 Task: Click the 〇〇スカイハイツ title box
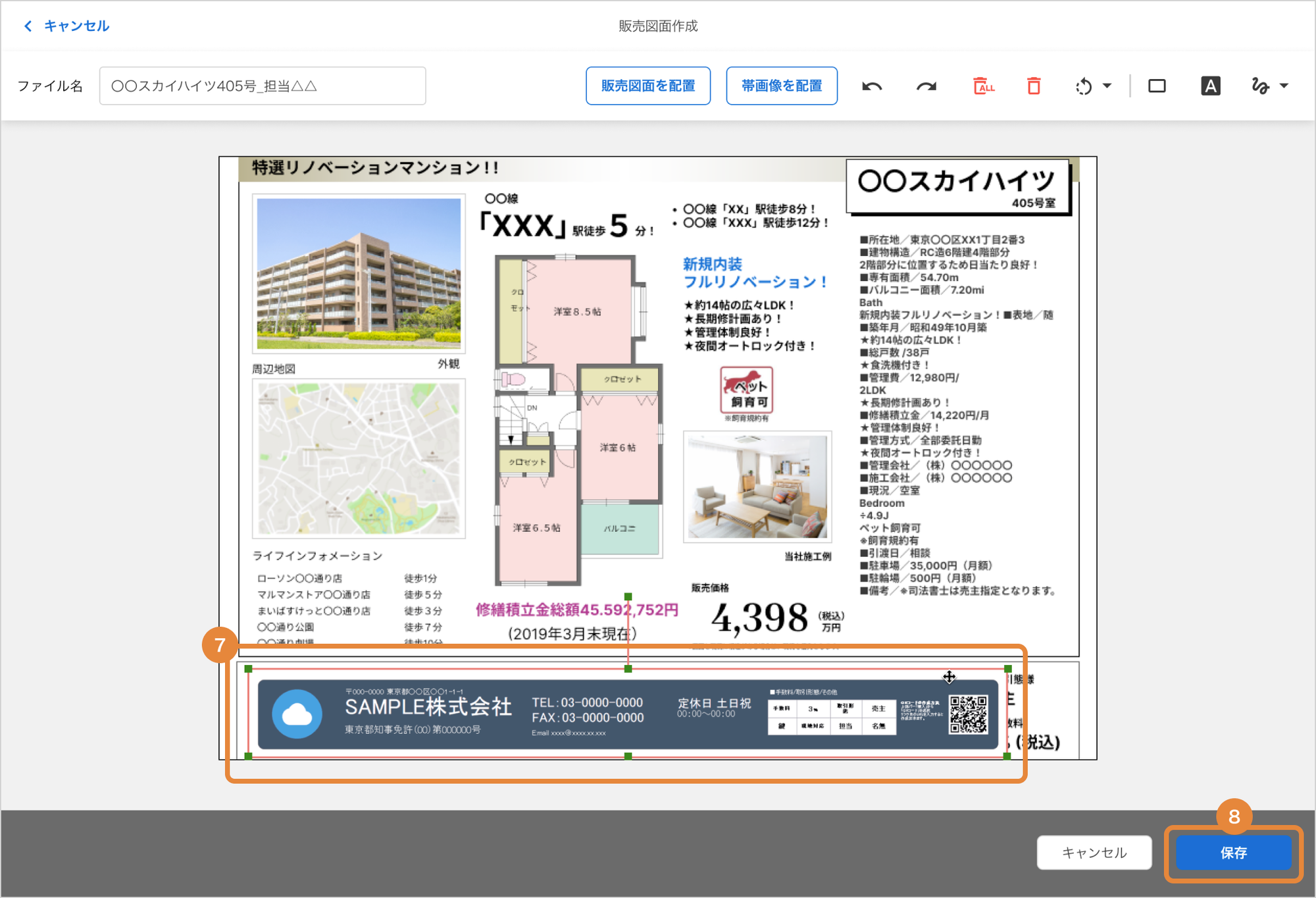click(x=957, y=186)
